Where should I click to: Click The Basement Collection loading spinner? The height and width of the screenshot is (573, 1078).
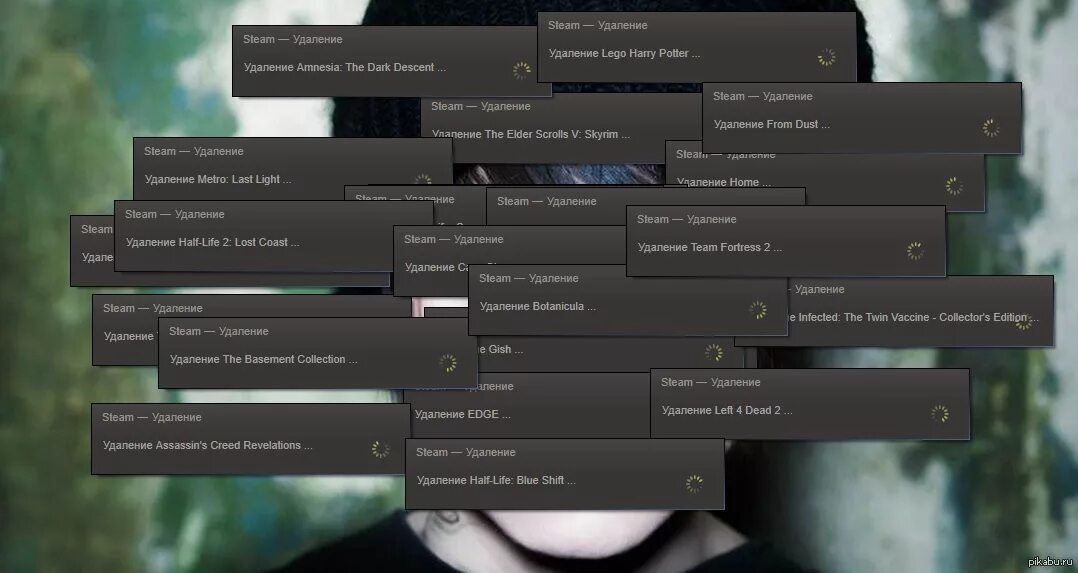point(448,363)
